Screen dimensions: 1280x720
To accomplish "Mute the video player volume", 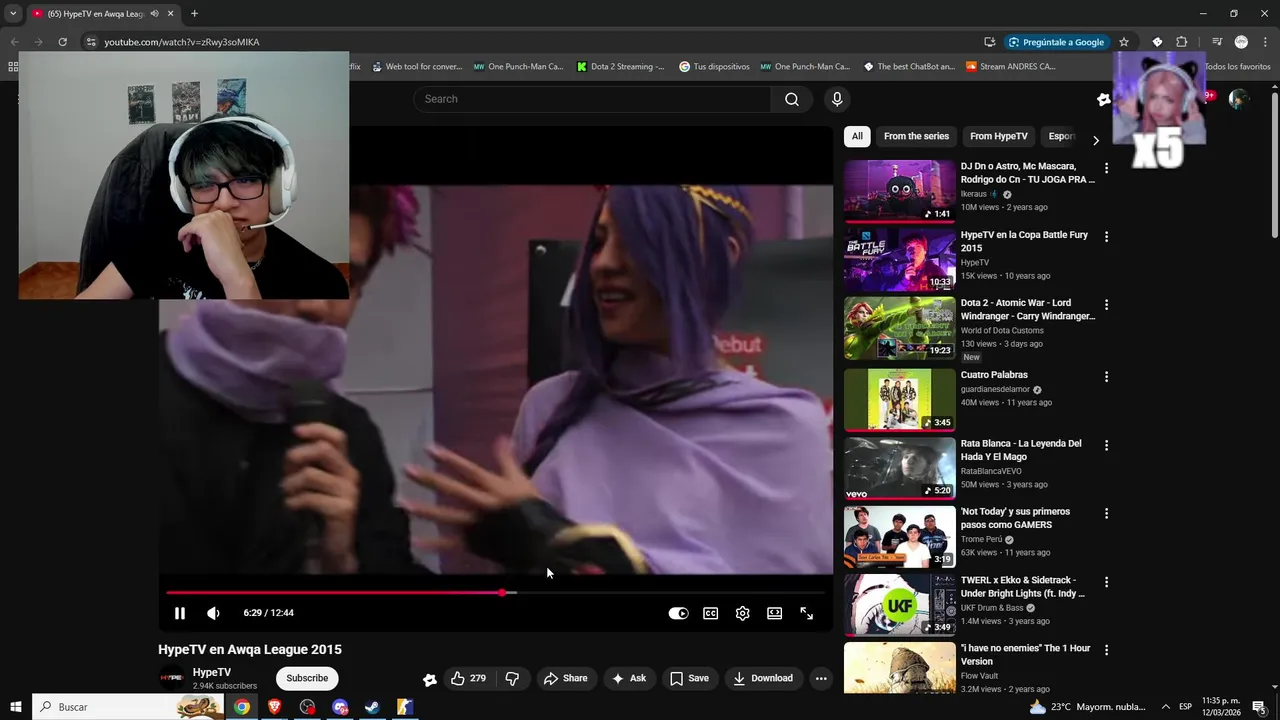I will 213,613.
